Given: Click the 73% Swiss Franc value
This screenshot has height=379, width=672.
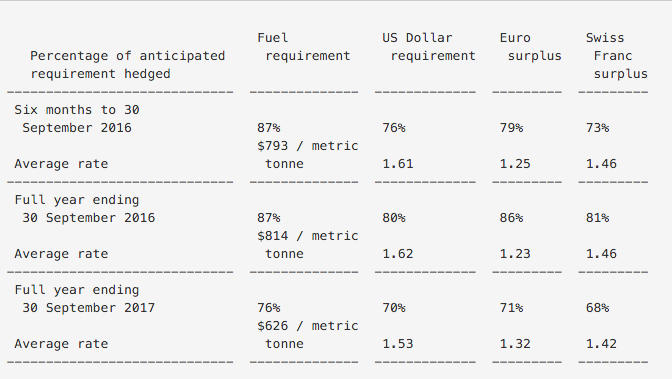Looking at the screenshot, I should (597, 128).
